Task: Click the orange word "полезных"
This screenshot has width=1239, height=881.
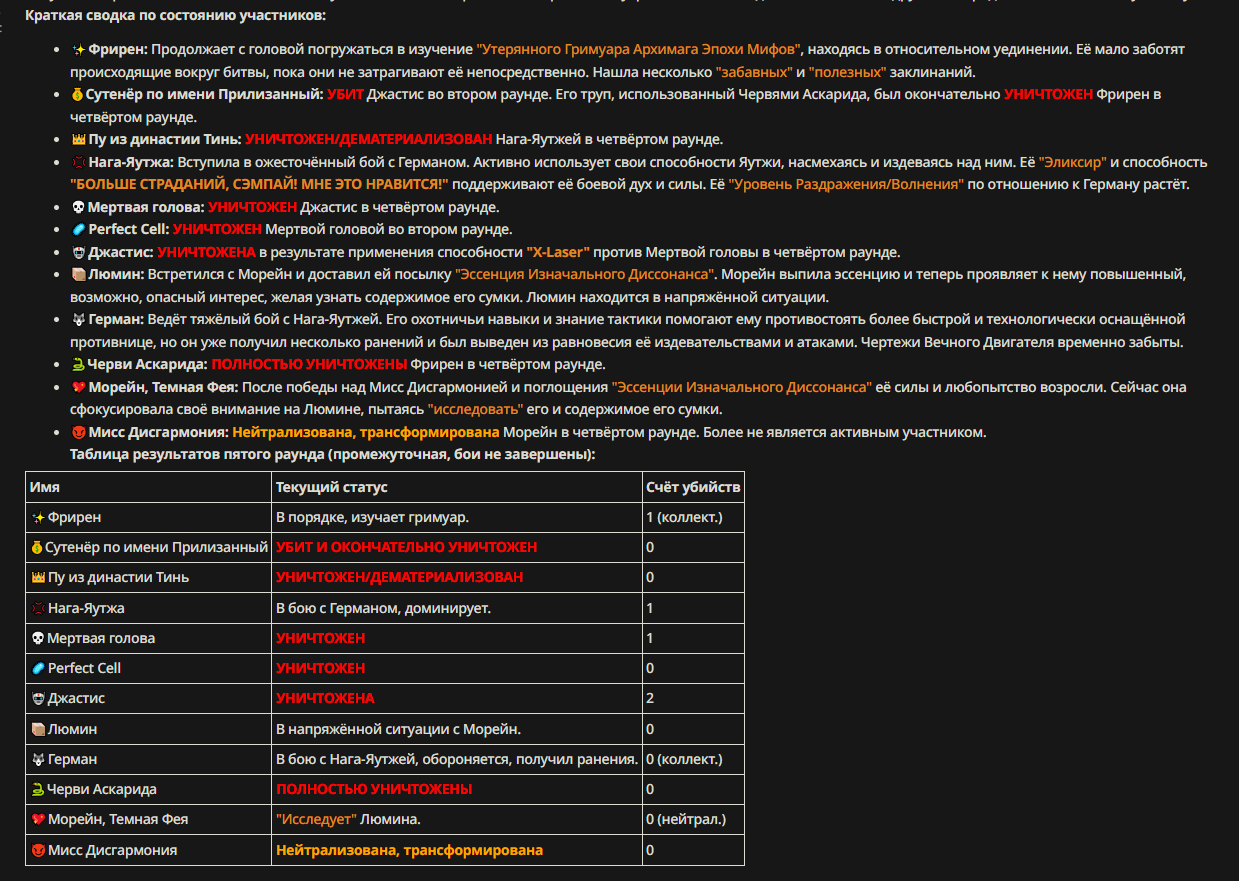Action: tap(848, 72)
